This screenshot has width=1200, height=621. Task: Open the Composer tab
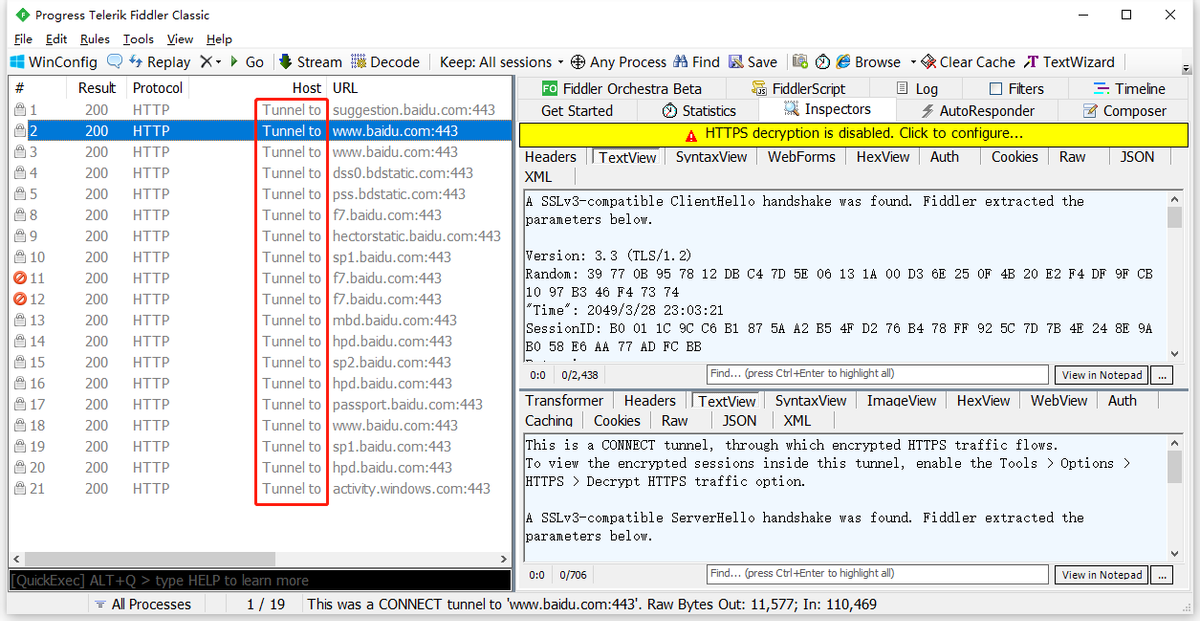(x=1124, y=111)
